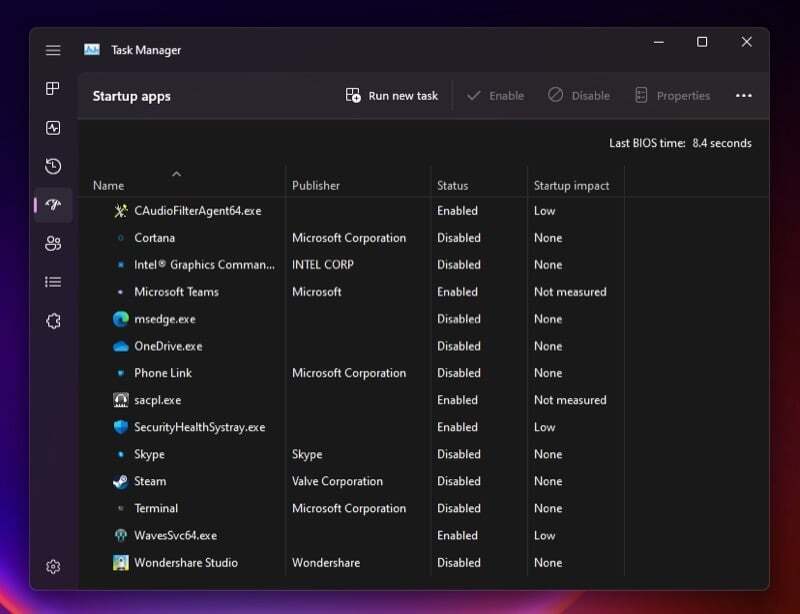Click the Enabled status of Microsoft Teams
The image size is (800, 614).
pyautogui.click(x=457, y=292)
